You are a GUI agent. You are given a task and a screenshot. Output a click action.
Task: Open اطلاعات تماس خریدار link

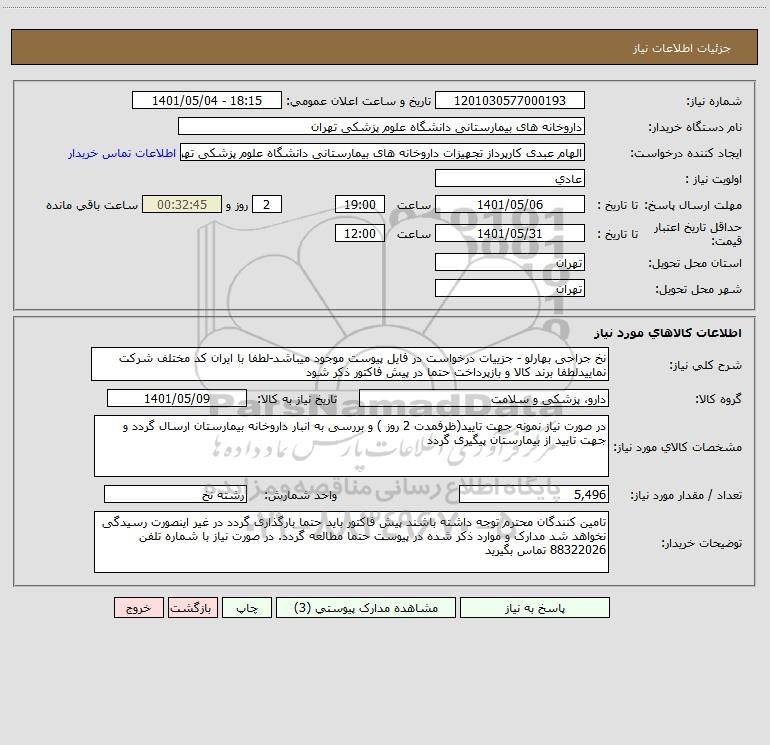[122, 153]
